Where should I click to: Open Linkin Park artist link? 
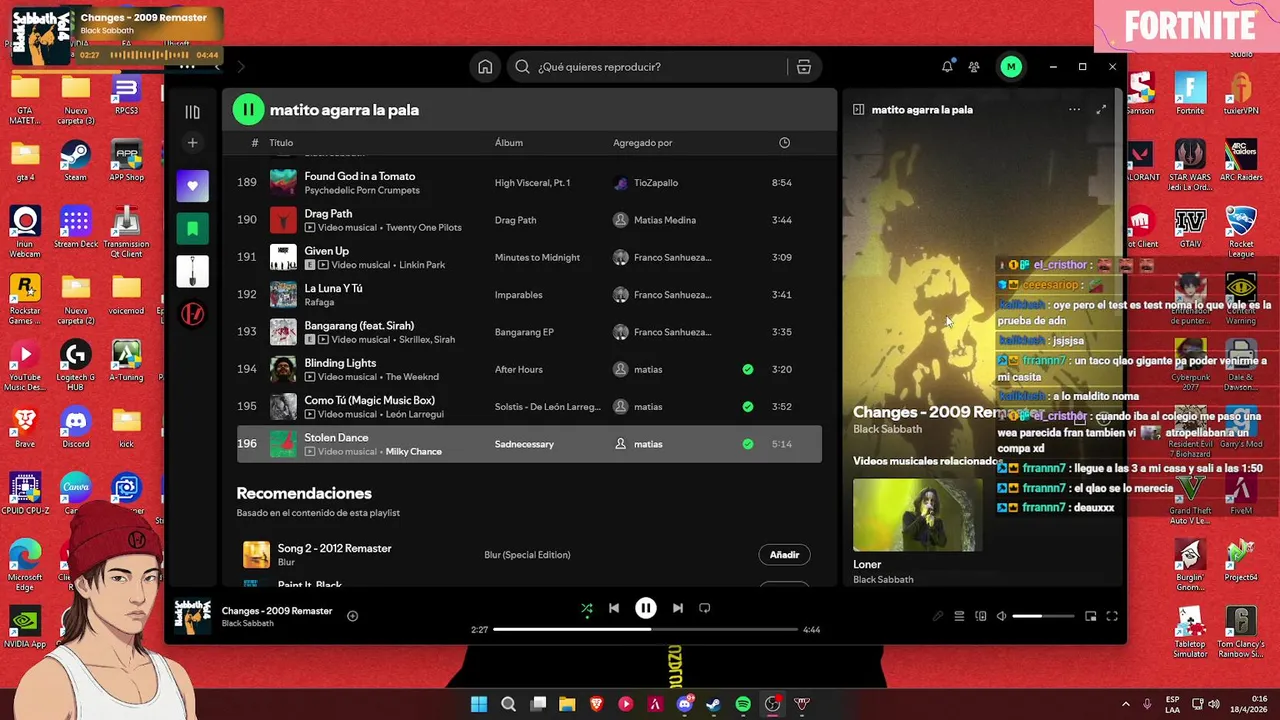pos(422,265)
